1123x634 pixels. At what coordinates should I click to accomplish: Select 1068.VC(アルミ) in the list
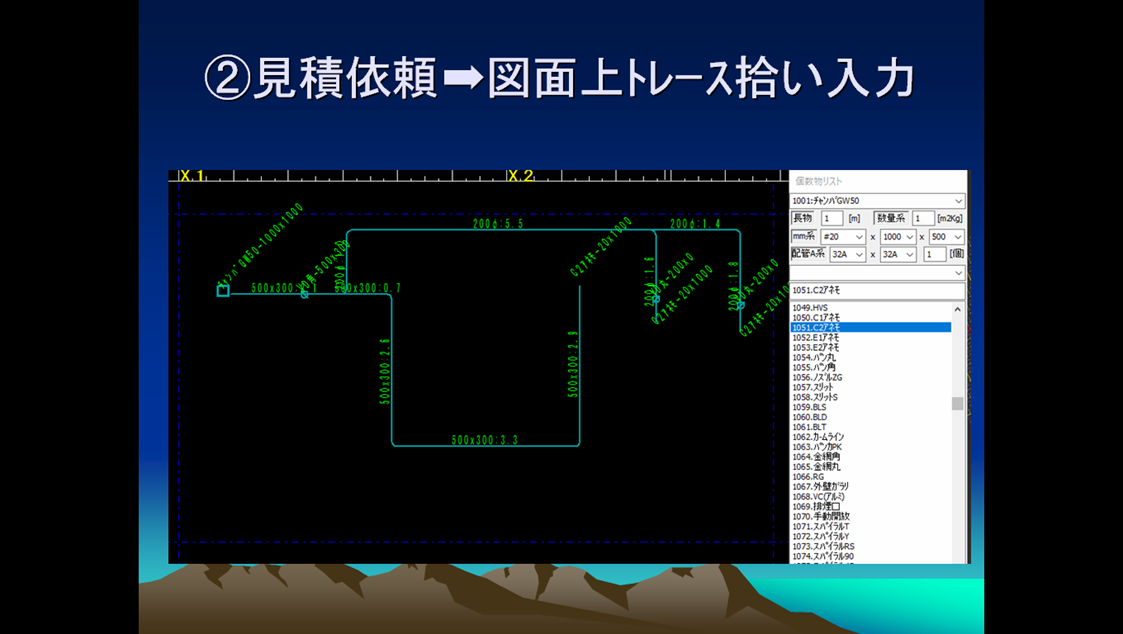[x=871, y=496]
